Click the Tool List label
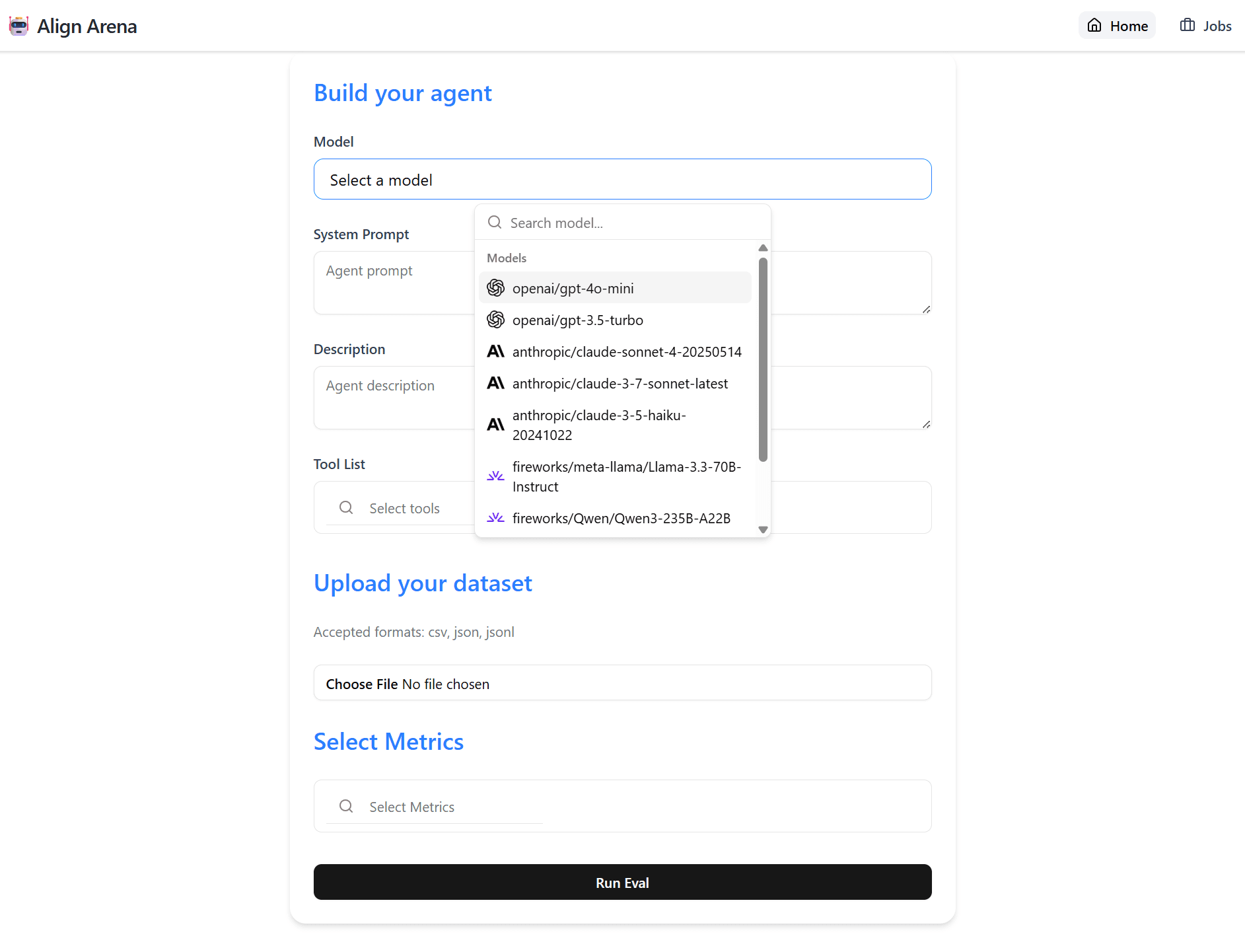The image size is (1245, 952). pos(339,464)
